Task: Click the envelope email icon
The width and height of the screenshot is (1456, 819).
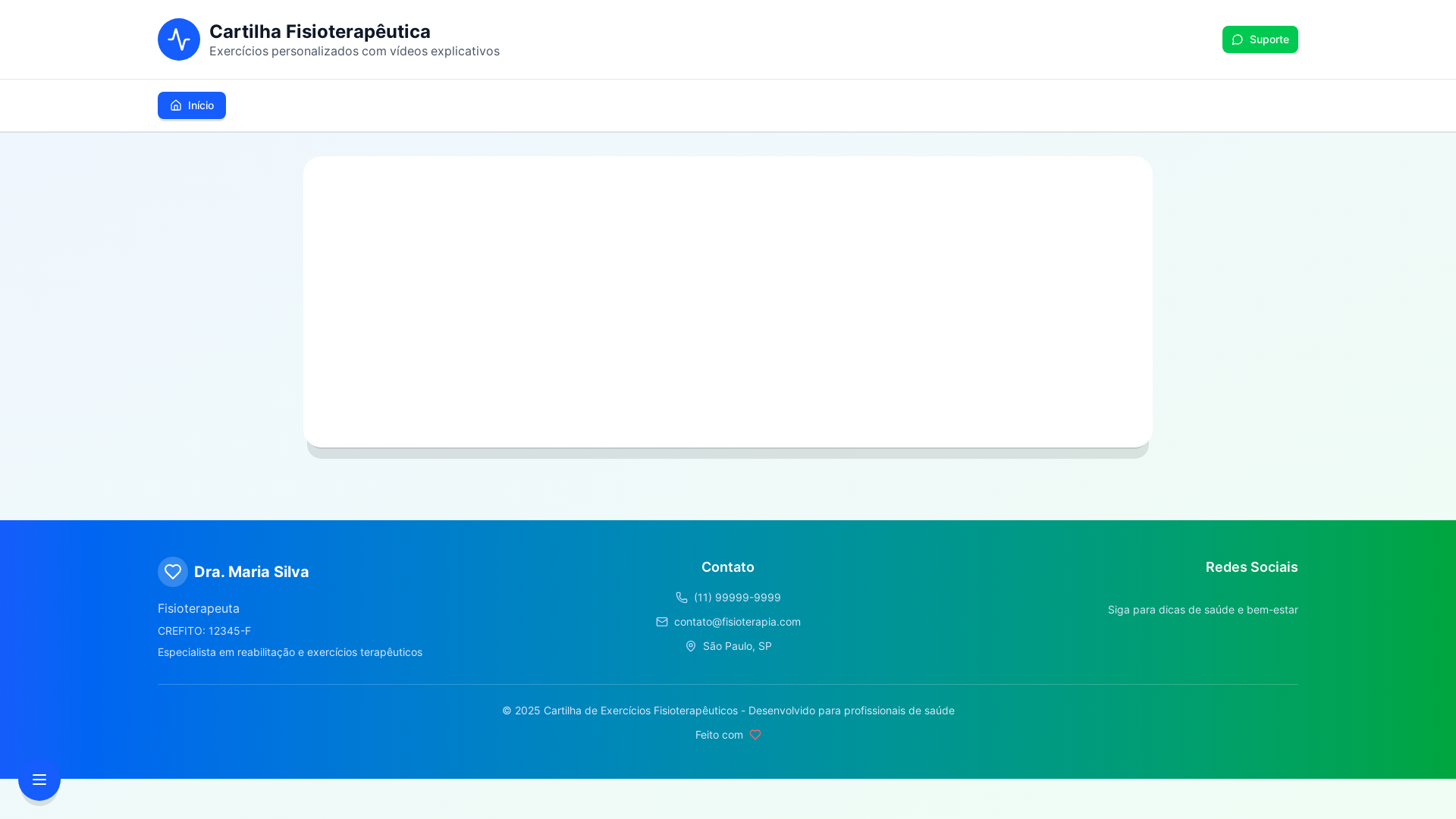Action: click(662, 622)
